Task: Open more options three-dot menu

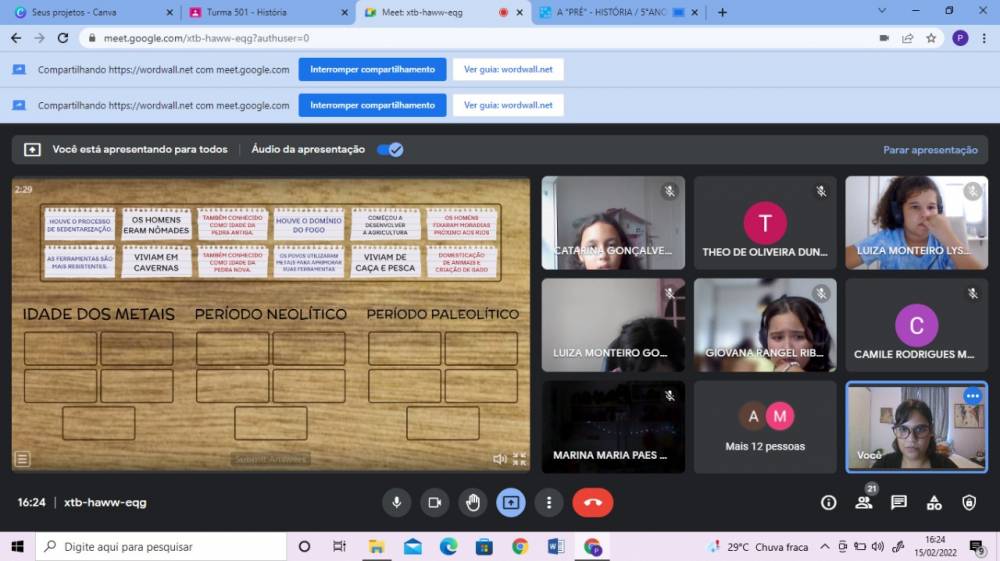Action: pos(548,502)
